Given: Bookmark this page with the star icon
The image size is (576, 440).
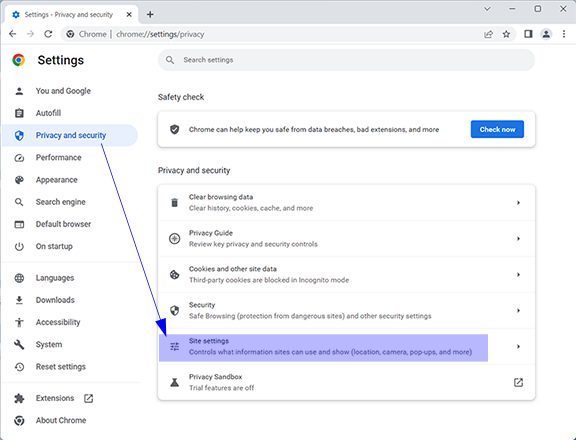Looking at the screenshot, I should (x=506, y=34).
